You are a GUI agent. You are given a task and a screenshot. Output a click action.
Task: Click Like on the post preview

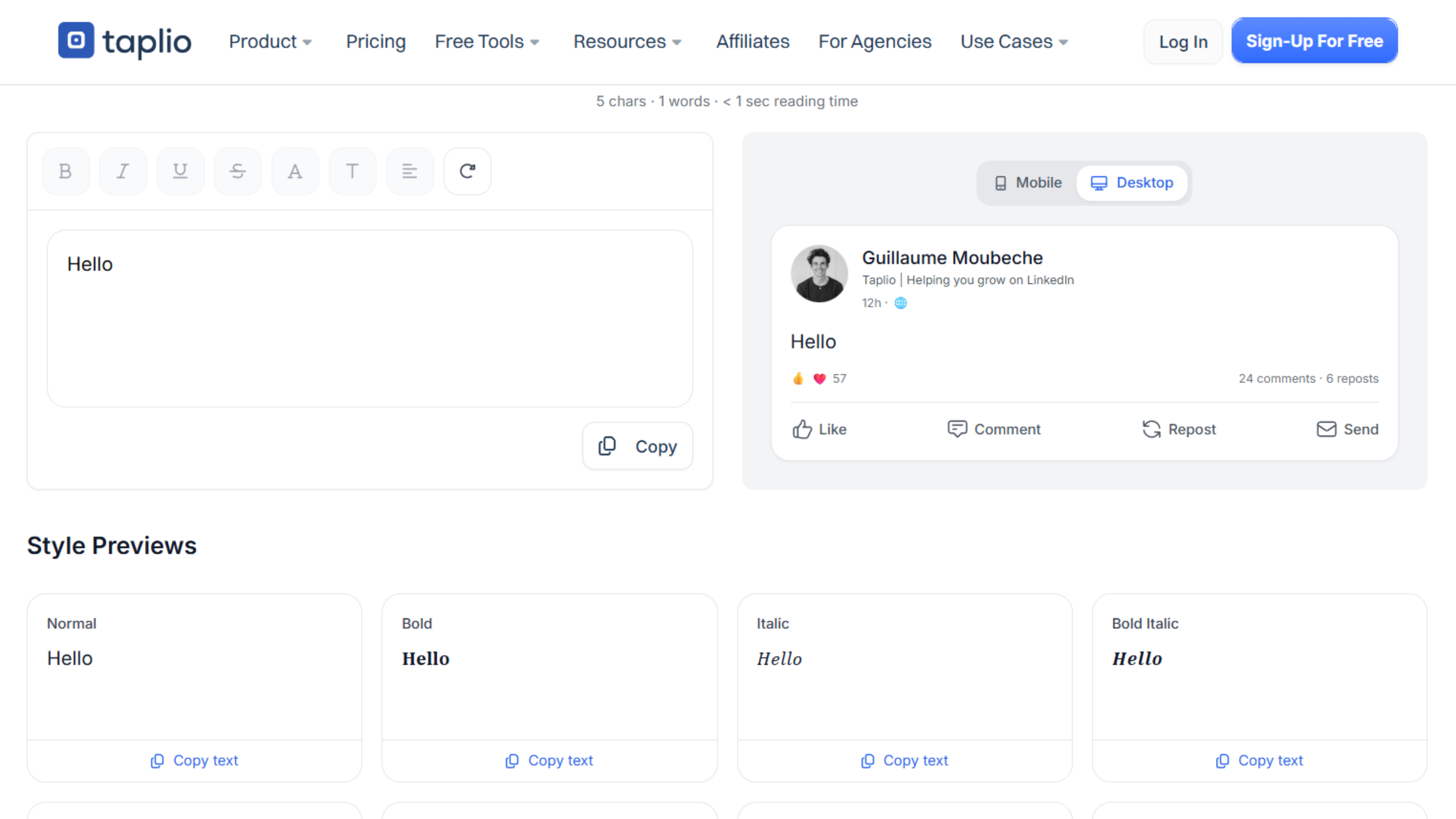coord(819,429)
